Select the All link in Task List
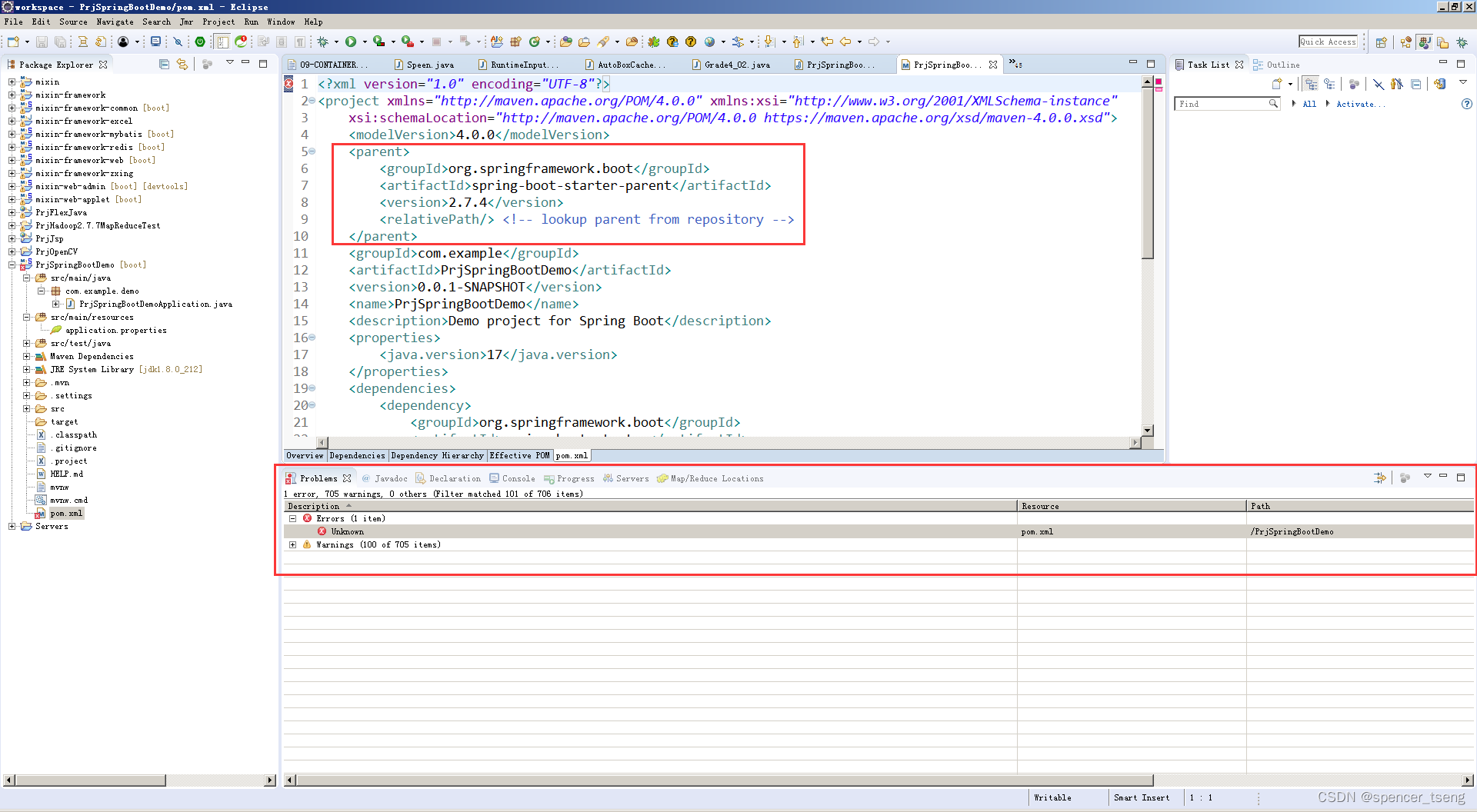1477x812 pixels. [x=1310, y=104]
